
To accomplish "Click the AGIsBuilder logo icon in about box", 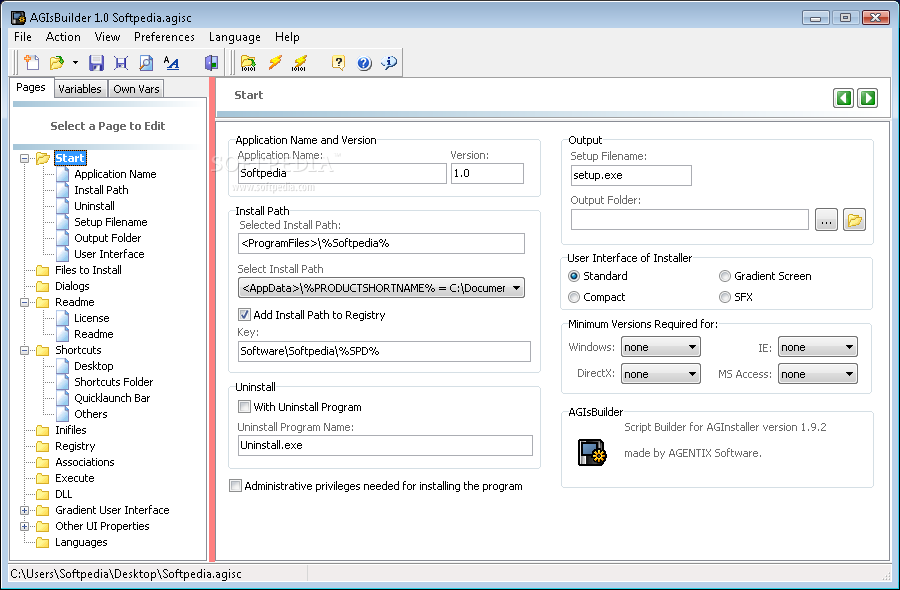I will click(x=592, y=452).
